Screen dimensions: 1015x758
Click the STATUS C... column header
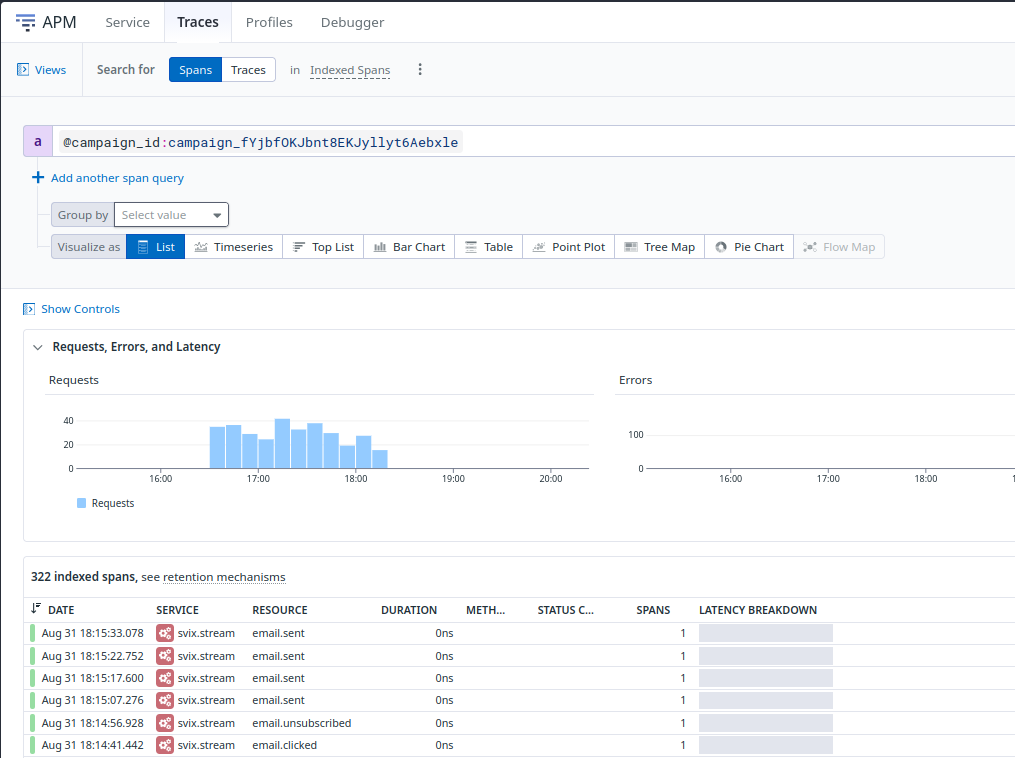(565, 610)
